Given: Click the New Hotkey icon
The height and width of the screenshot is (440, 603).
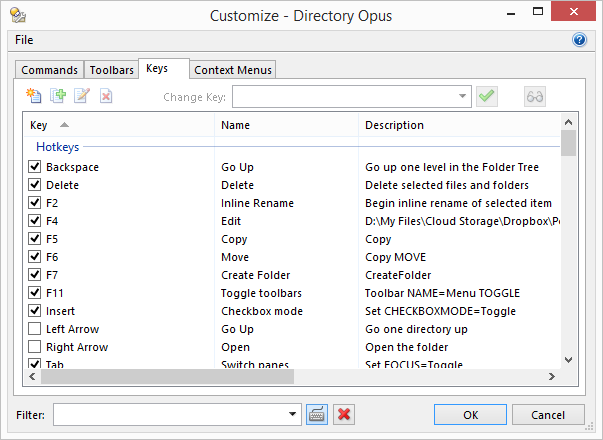Looking at the screenshot, I should point(34,96).
